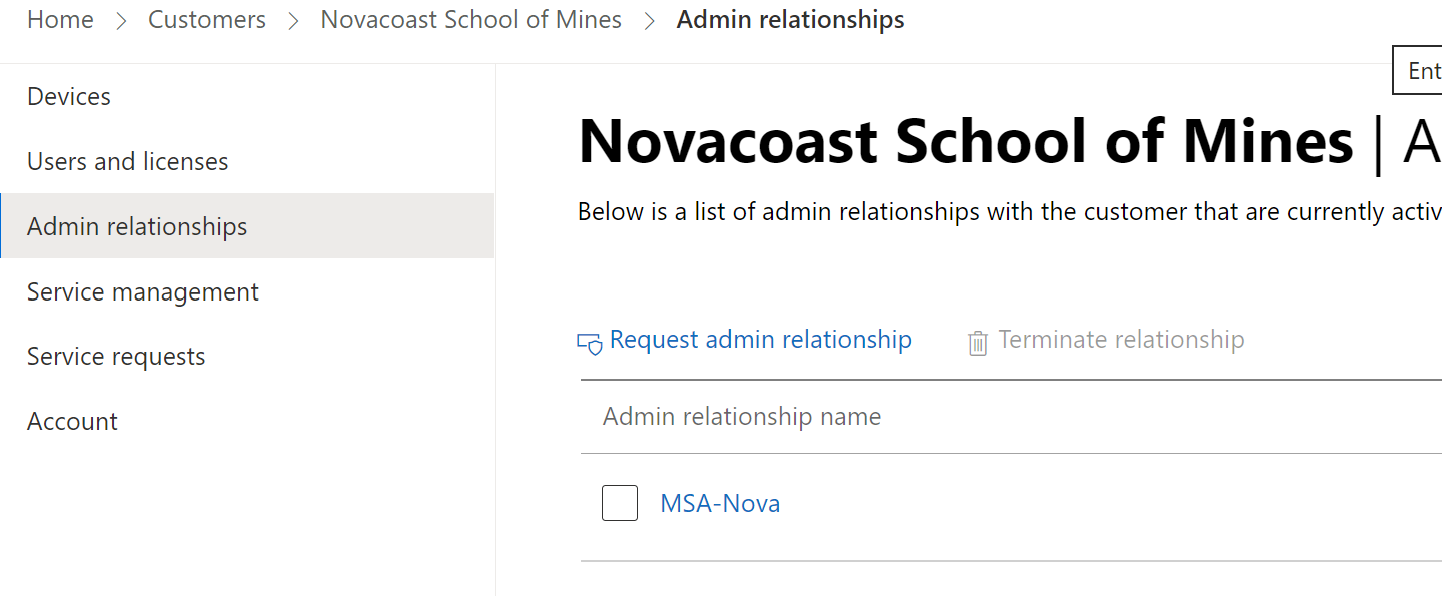Open the Account page from the sidebar

(x=72, y=422)
